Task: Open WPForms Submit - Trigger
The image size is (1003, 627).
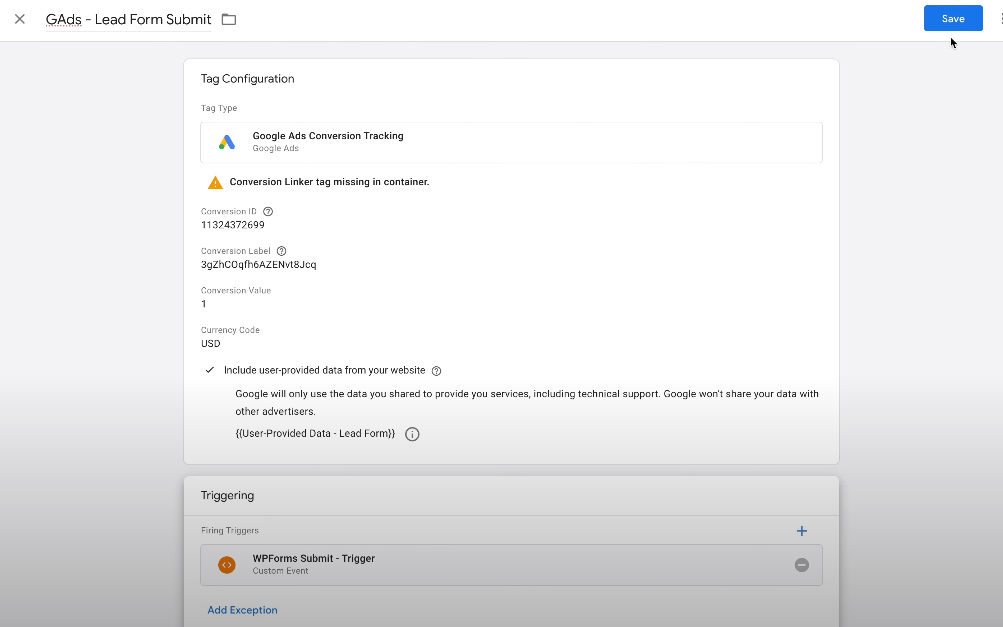Action: tap(511, 565)
